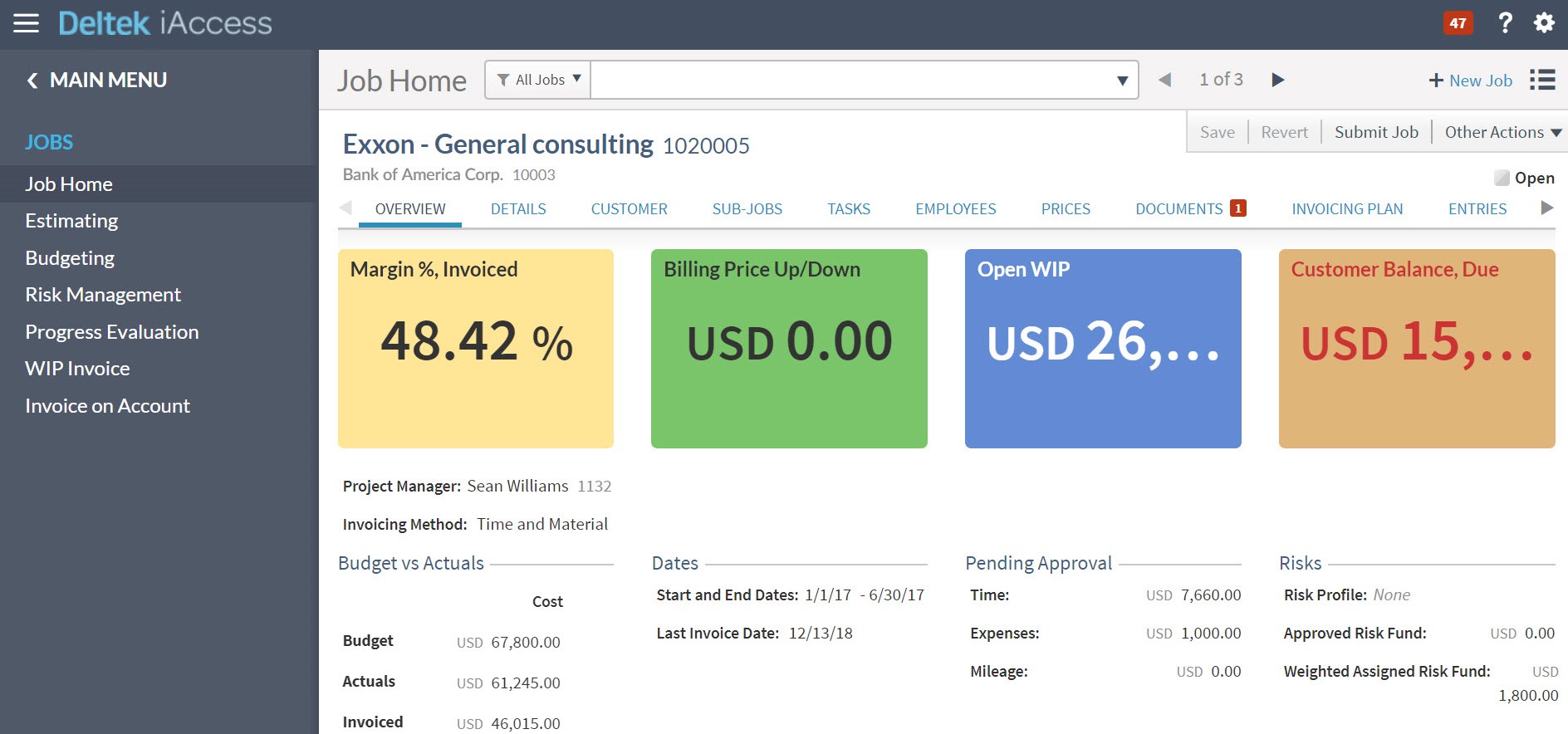Click the Budget value 67,800.00
This screenshot has width=1568, height=734.
pos(526,642)
